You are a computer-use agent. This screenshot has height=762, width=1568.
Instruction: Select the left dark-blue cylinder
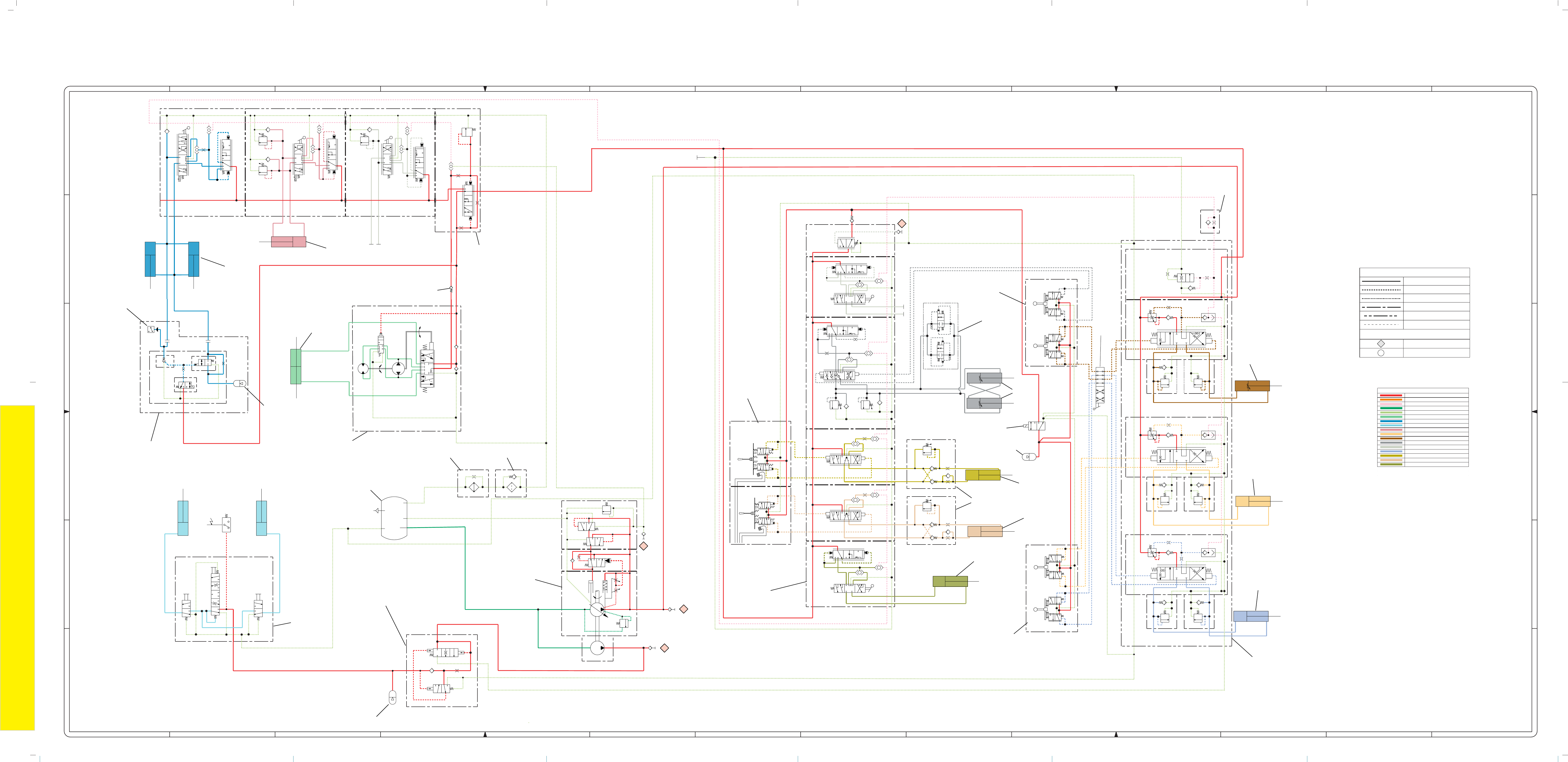(150, 259)
